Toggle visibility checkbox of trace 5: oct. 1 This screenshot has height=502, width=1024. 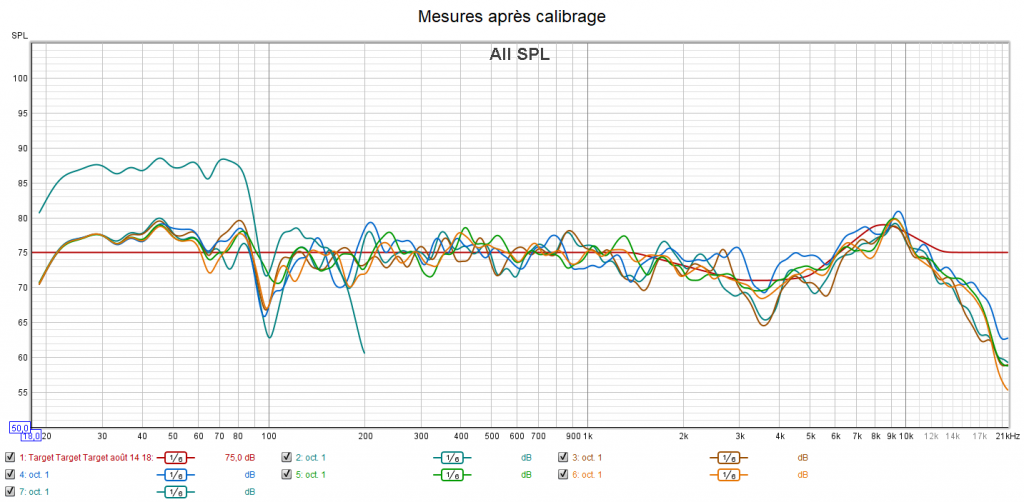[x=287, y=474]
